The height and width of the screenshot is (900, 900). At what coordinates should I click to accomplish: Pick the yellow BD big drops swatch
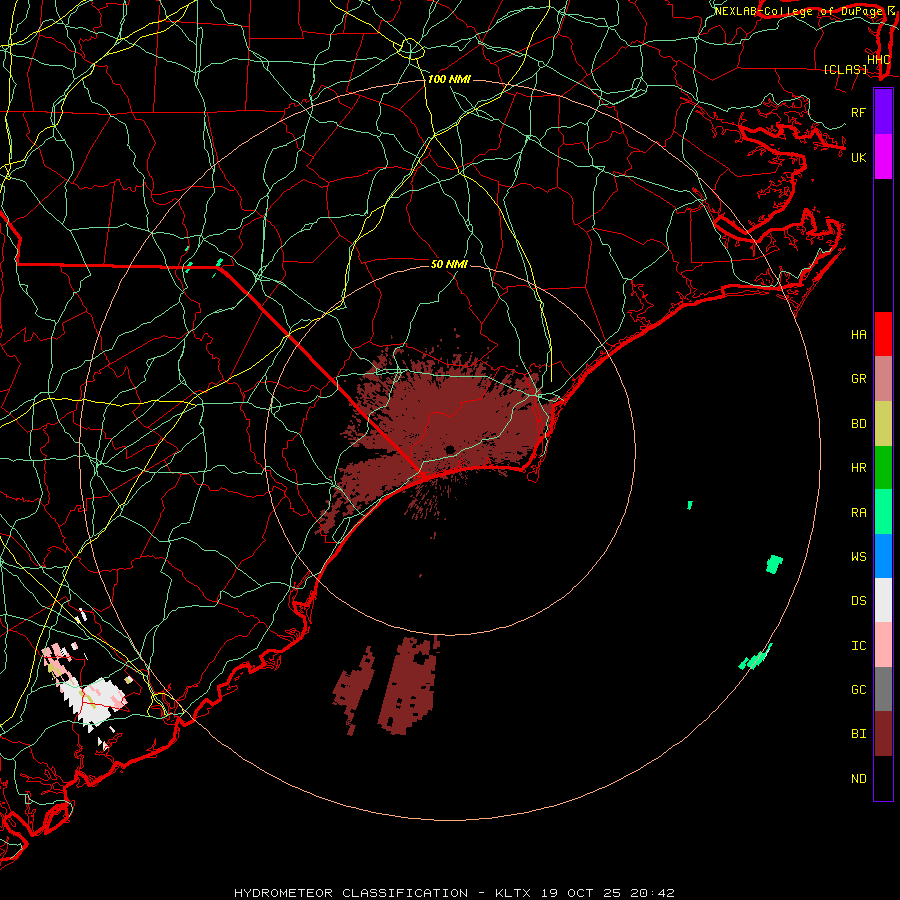pos(883,424)
